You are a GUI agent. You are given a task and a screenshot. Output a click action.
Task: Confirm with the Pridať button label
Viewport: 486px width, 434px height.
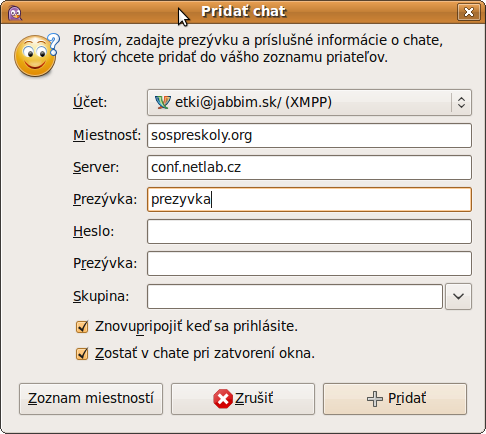point(407,398)
